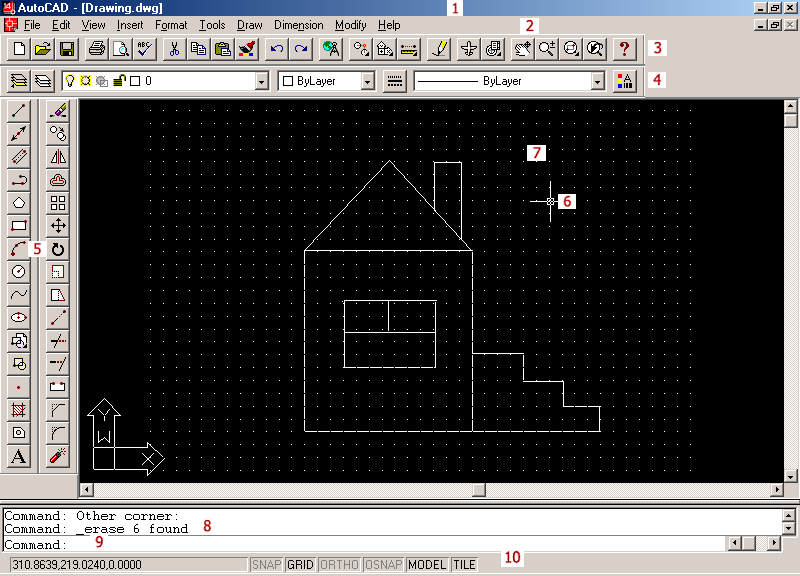Open the Tools menu
The height and width of the screenshot is (576, 800).
(212, 25)
